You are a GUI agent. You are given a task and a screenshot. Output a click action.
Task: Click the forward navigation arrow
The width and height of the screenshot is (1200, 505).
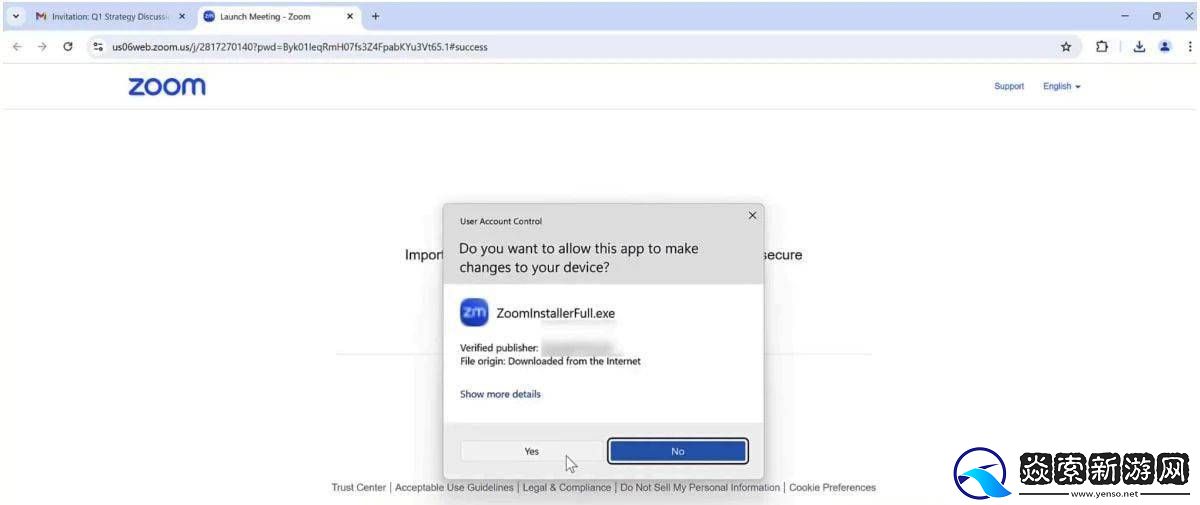[42, 46]
